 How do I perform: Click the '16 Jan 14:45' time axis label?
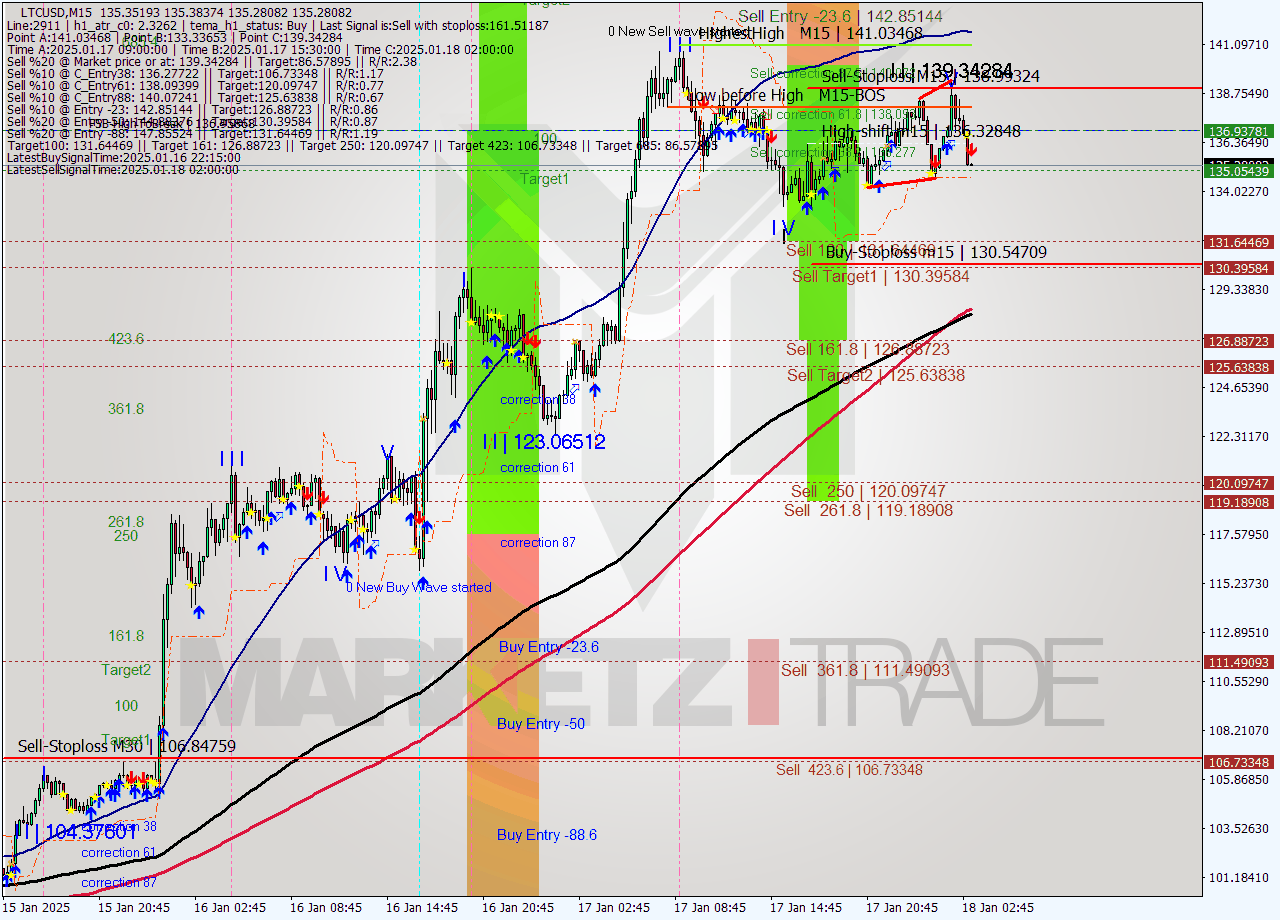(x=422, y=908)
